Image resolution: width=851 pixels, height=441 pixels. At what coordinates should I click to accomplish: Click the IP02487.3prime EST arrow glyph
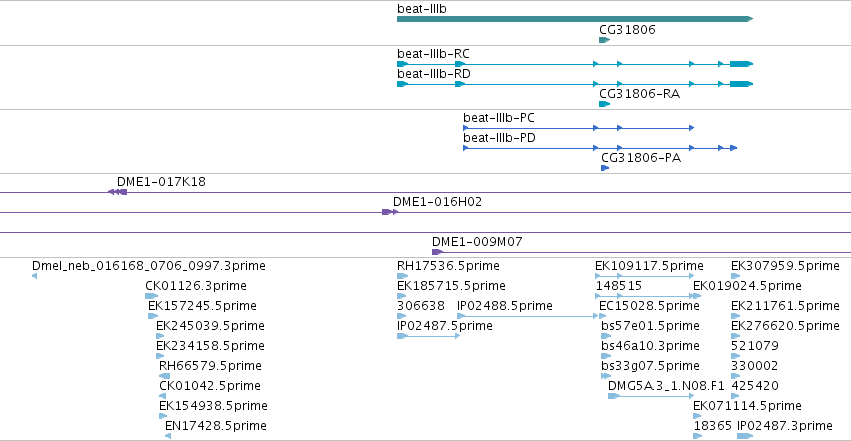click(745, 436)
